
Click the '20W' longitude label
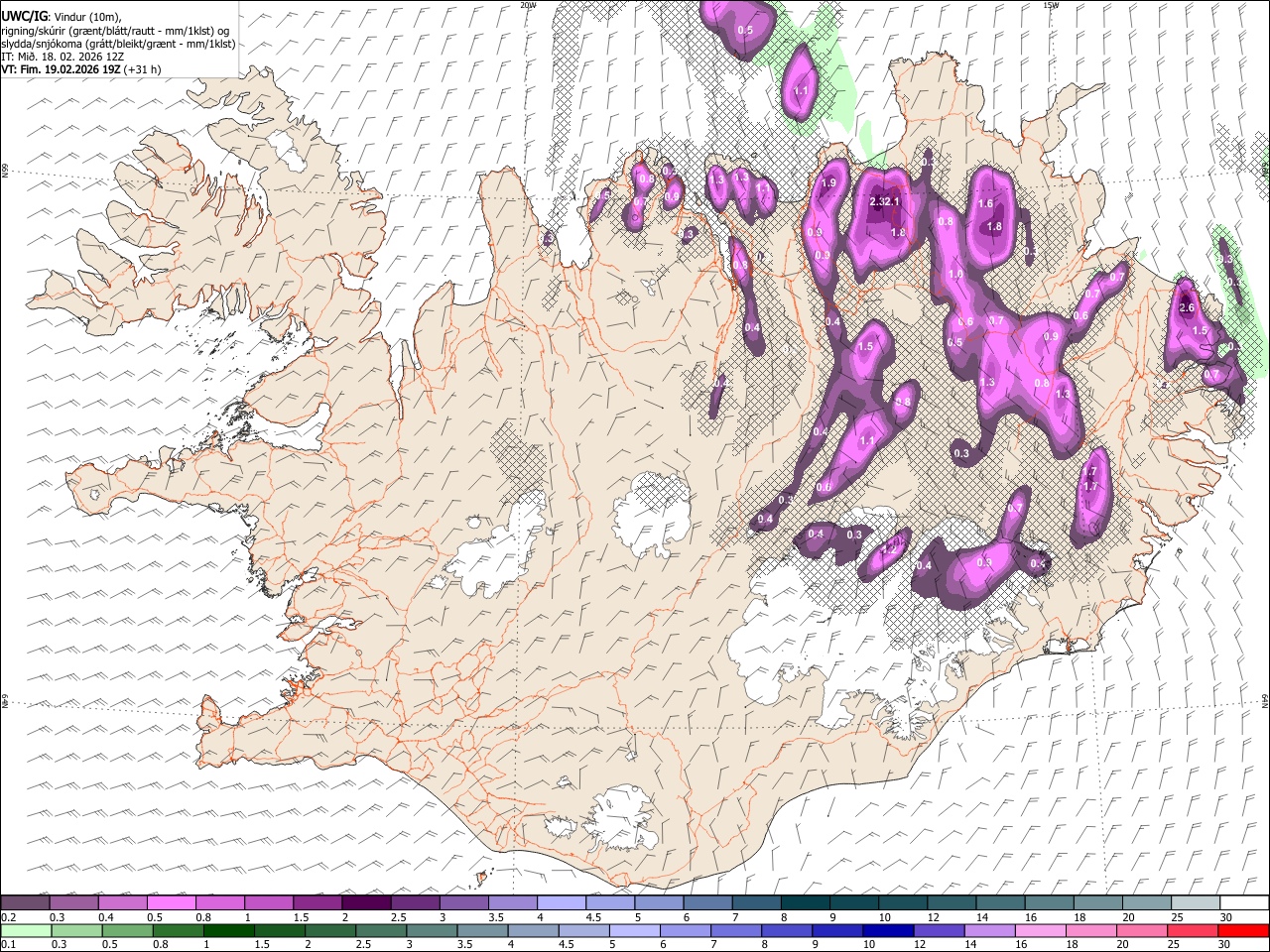point(528,5)
